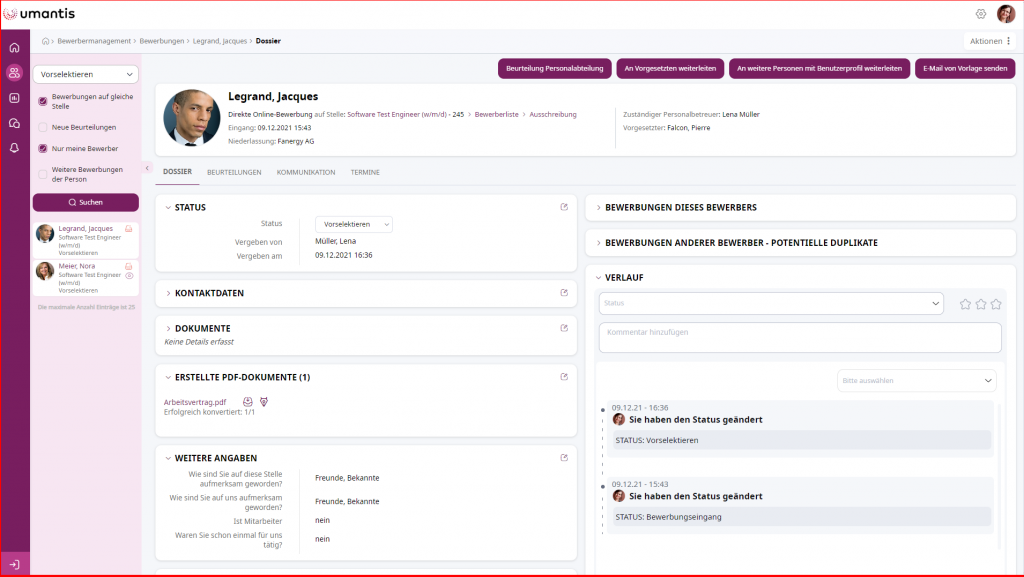Open the statistics chart icon in sidebar
Image resolution: width=1024 pixels, height=577 pixels.
(14, 98)
